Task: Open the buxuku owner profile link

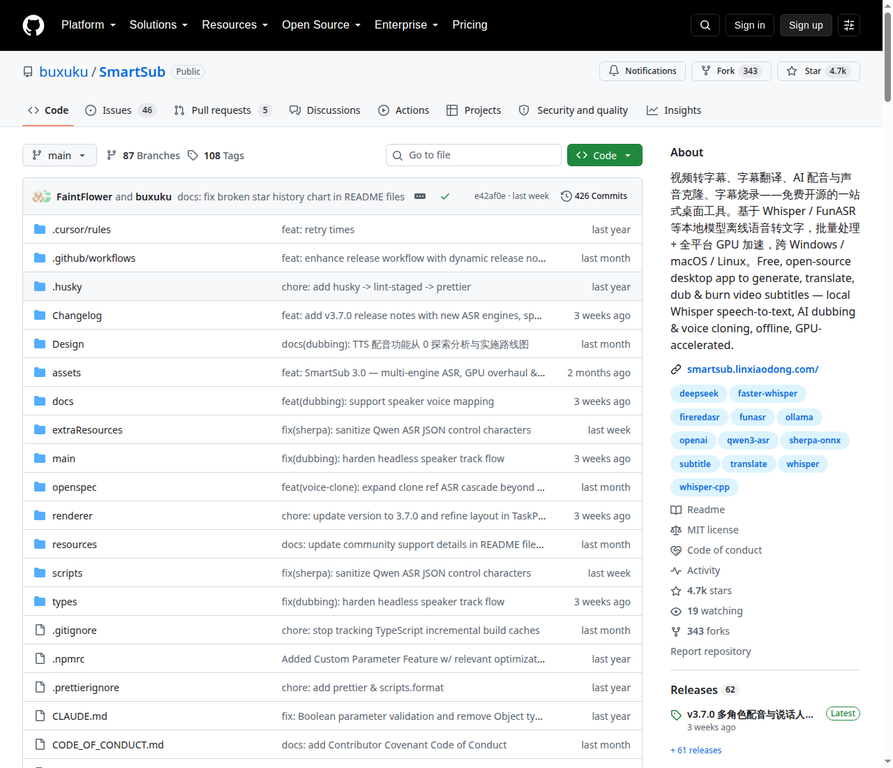Action: tap(63, 72)
